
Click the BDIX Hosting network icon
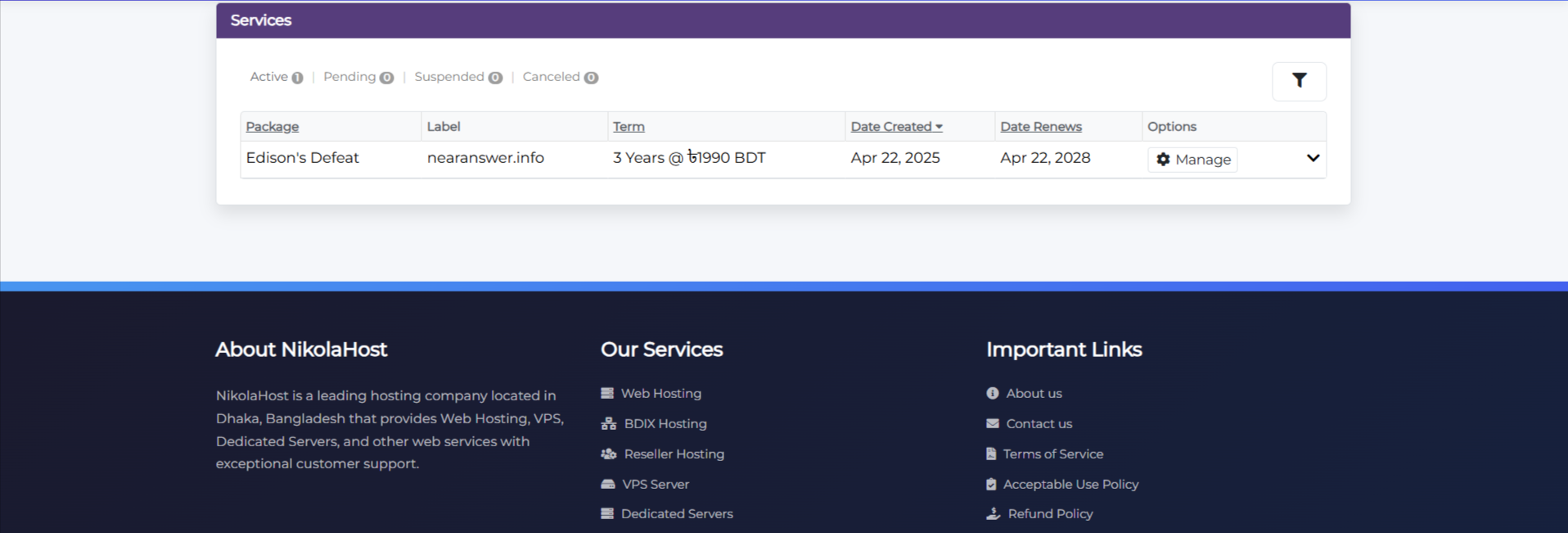coord(609,424)
